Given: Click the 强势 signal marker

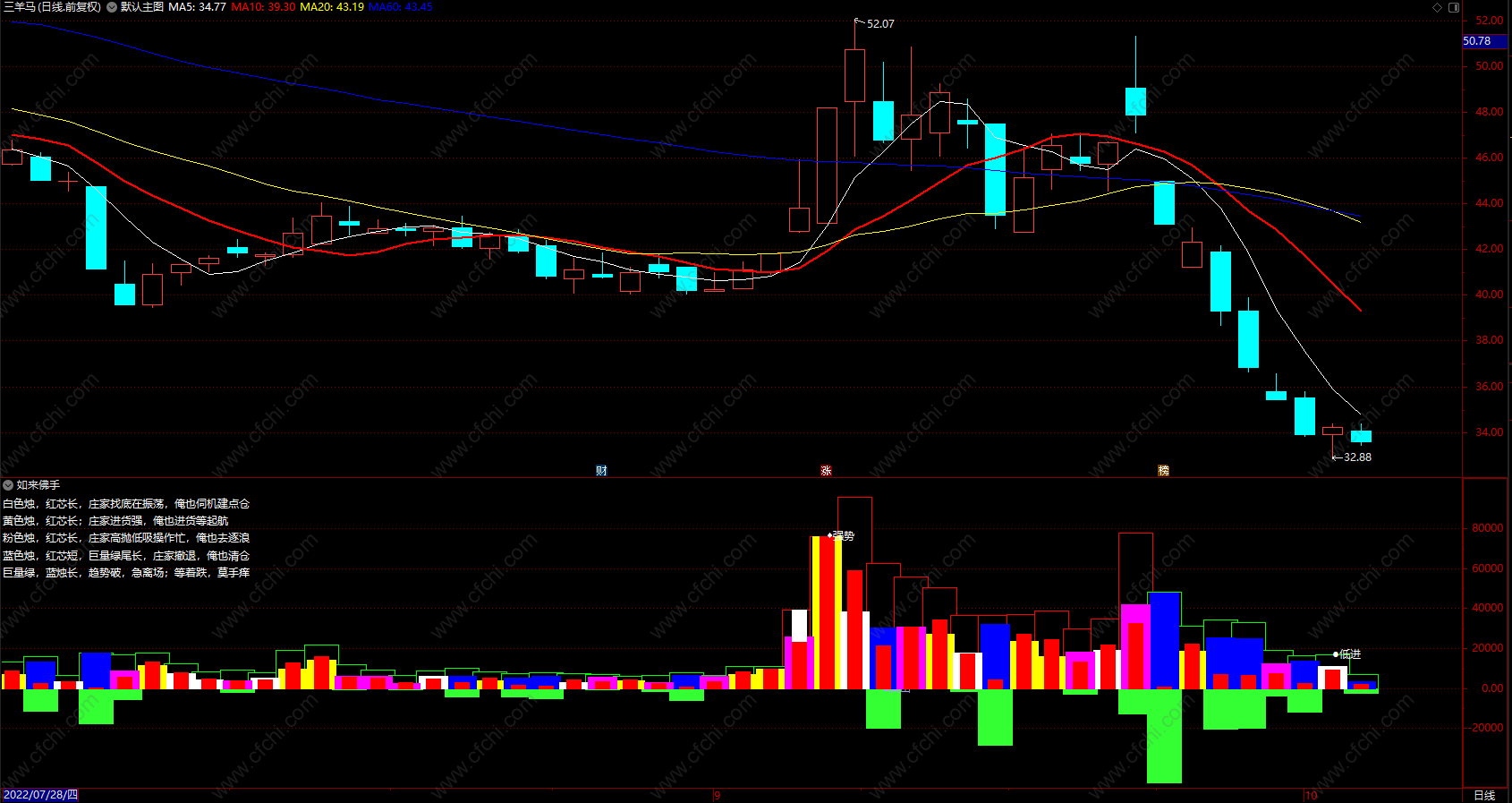Looking at the screenshot, I should (843, 536).
